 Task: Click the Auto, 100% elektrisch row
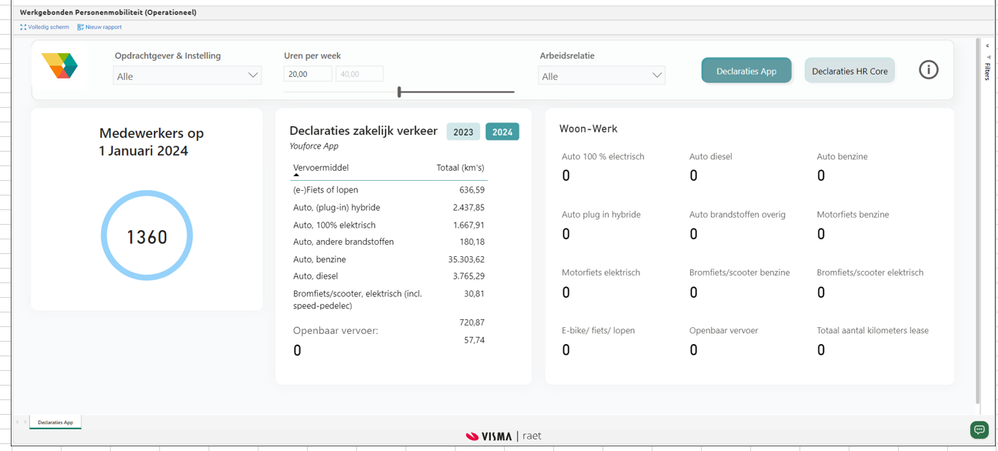pyautogui.click(x=390, y=225)
